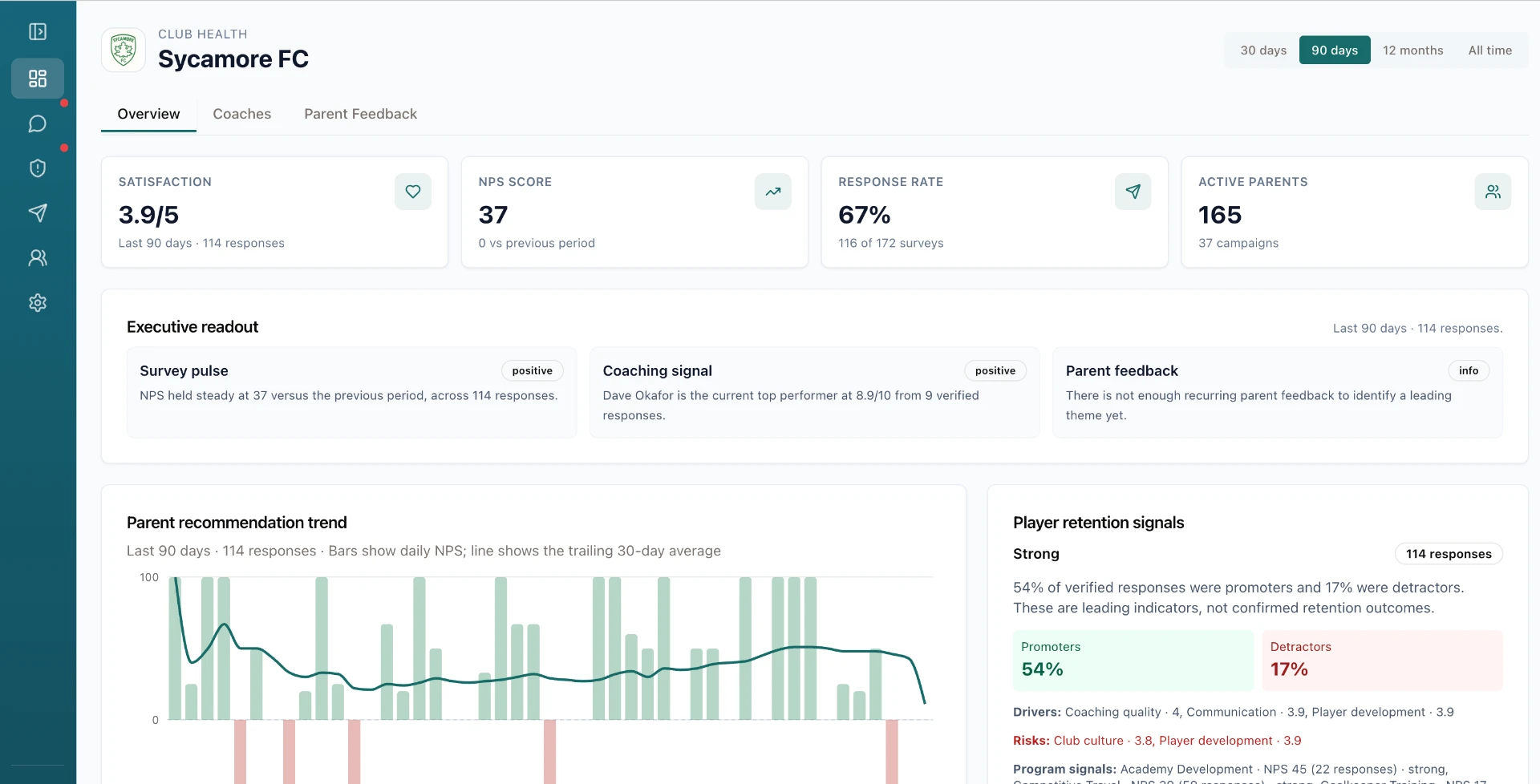Viewport: 1540px width, 784px height.
Task: Switch to the Coaches tab
Action: point(242,114)
